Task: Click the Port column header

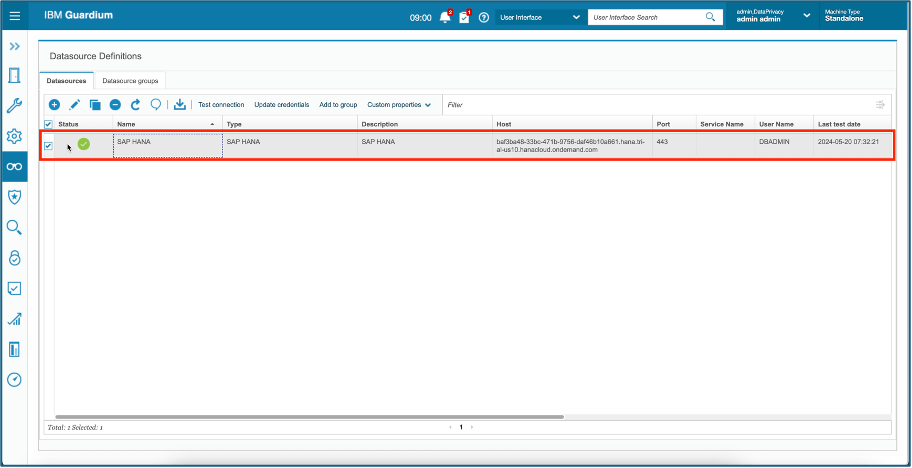Action: click(674, 124)
